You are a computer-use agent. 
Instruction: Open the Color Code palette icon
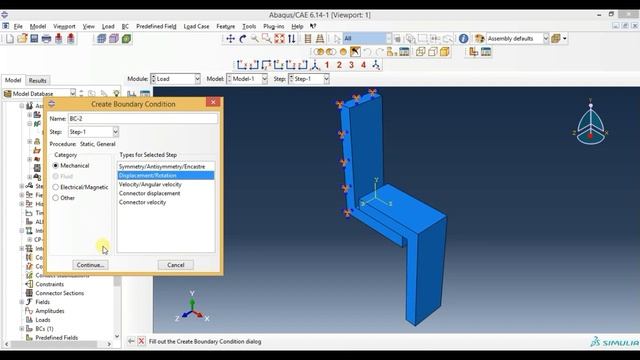[479, 38]
